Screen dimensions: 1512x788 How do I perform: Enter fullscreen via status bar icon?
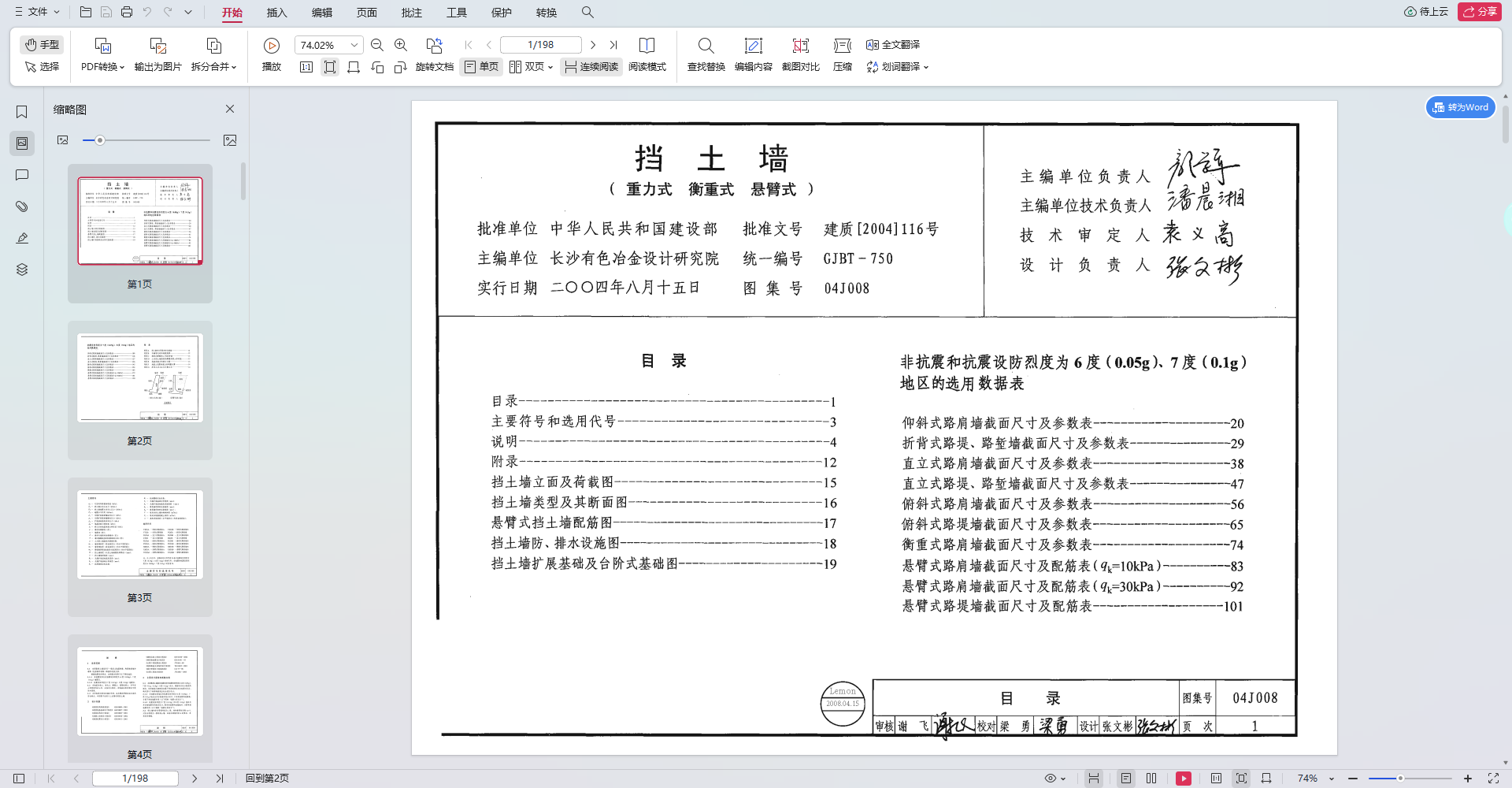pos(1493,778)
